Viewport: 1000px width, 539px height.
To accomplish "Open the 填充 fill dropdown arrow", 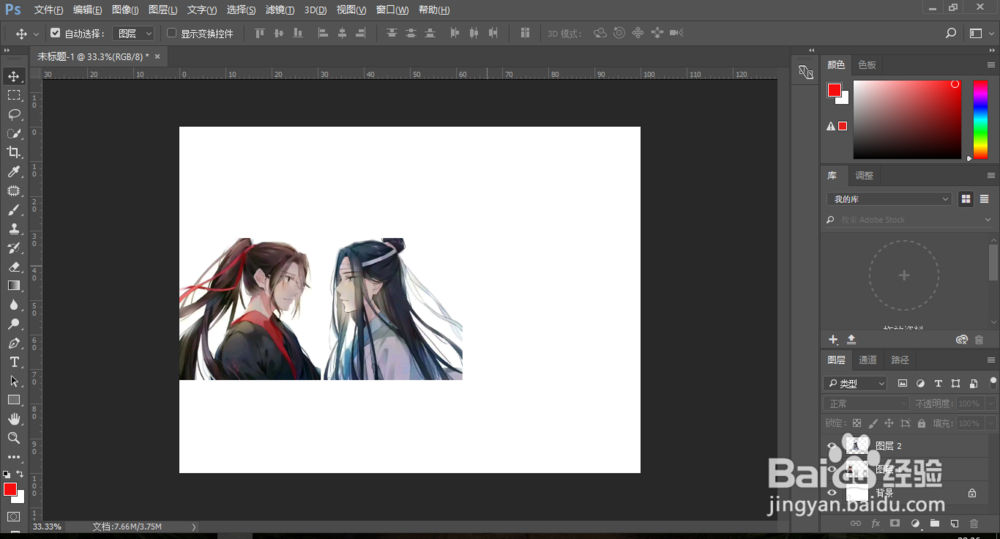I will (990, 423).
